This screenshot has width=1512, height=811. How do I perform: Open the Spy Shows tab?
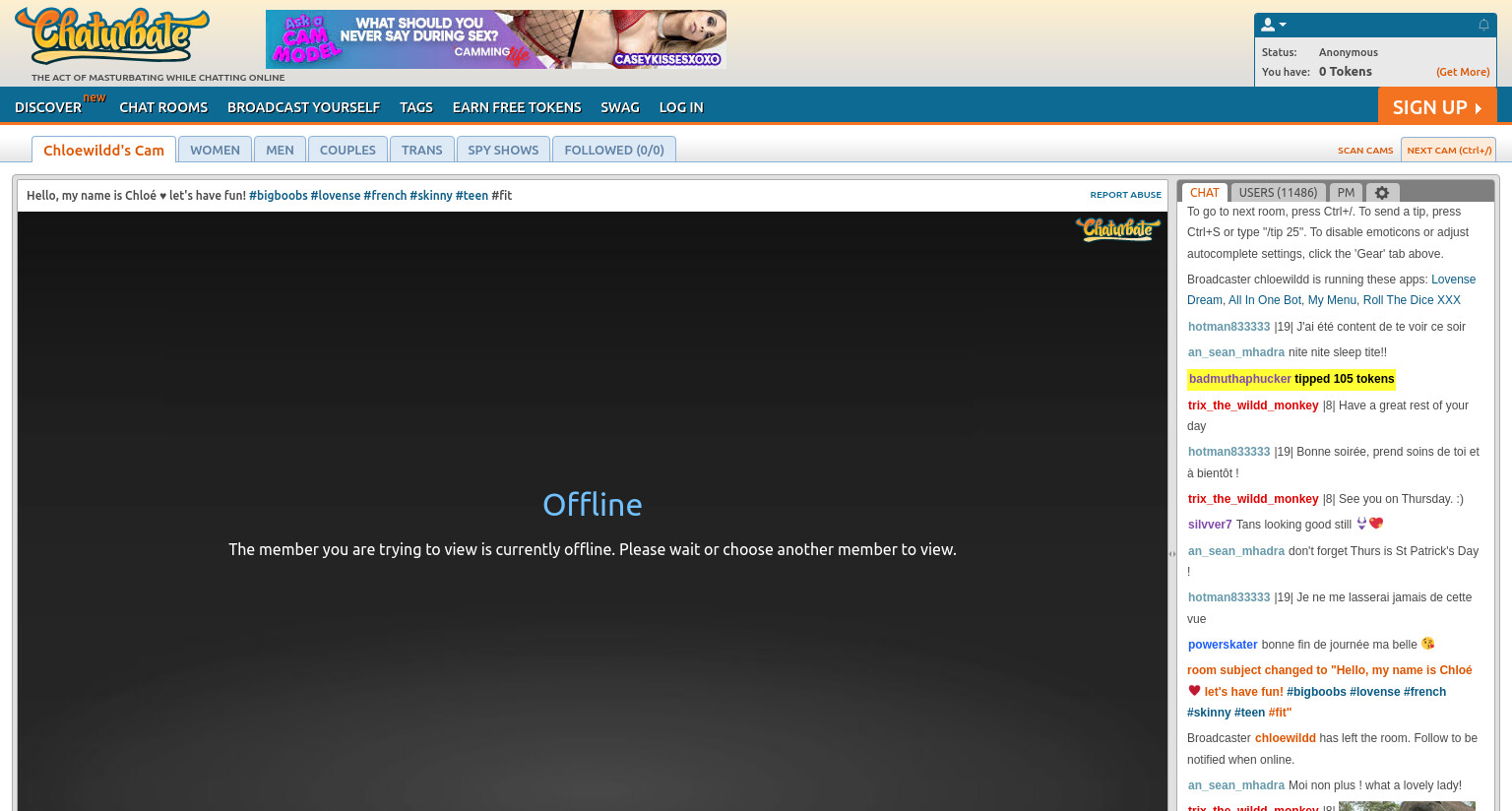pyautogui.click(x=503, y=150)
